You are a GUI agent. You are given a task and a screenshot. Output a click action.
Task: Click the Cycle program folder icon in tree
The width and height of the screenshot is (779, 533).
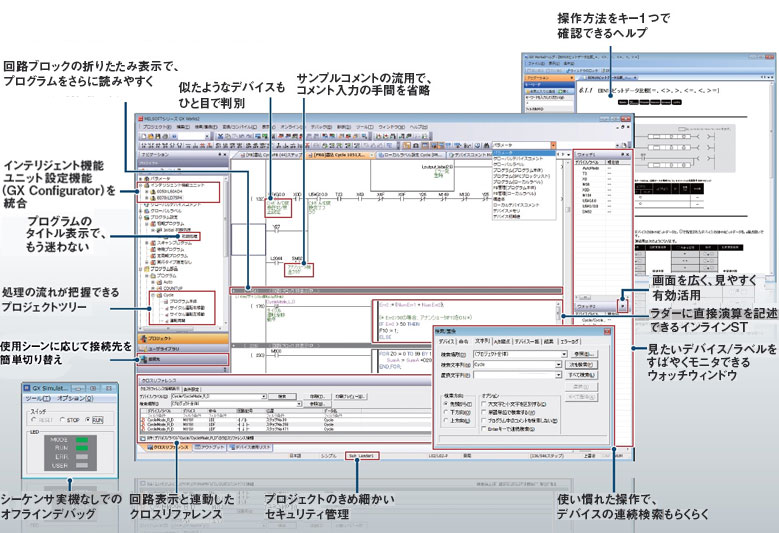click(x=155, y=295)
